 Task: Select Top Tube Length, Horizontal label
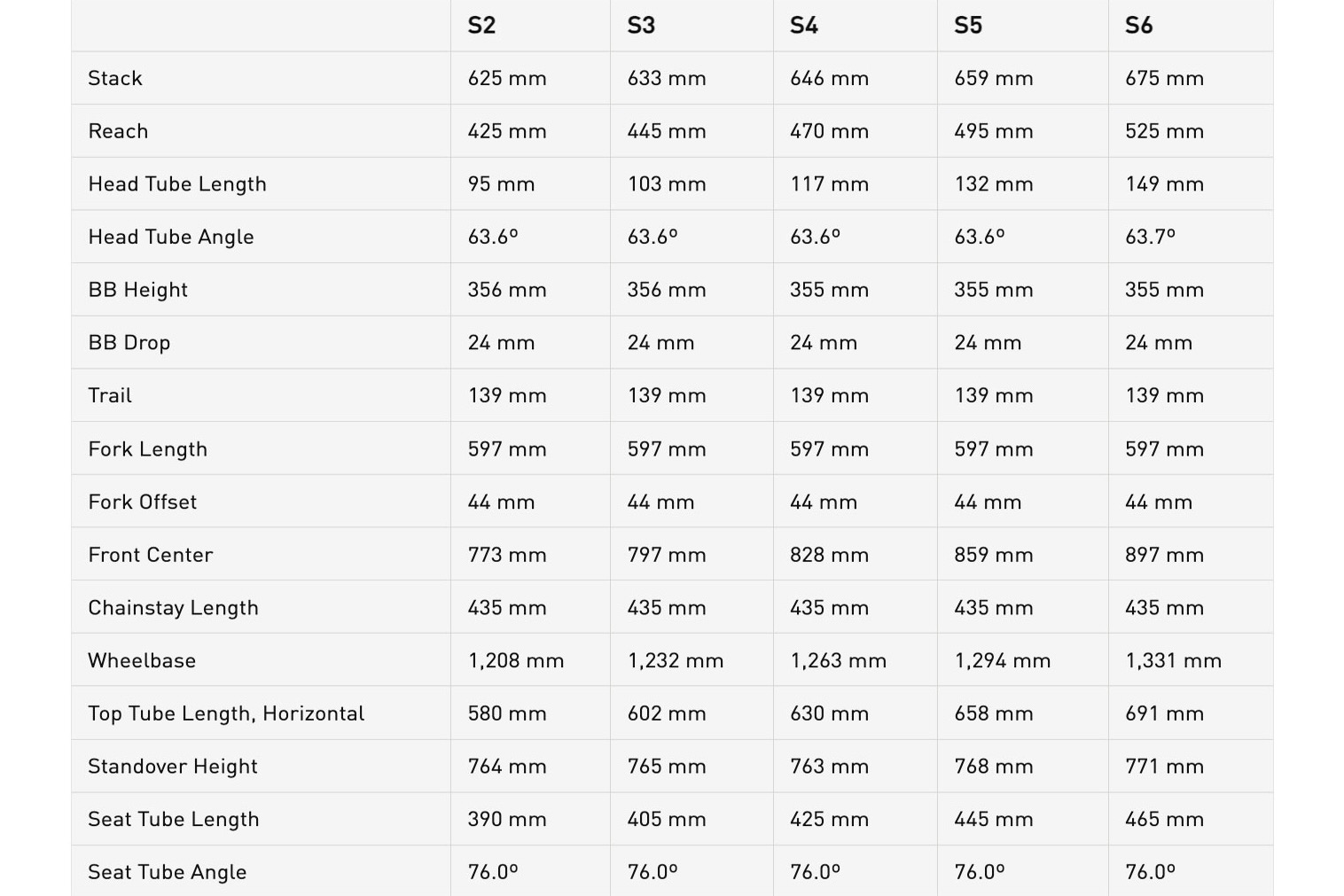click(x=226, y=713)
